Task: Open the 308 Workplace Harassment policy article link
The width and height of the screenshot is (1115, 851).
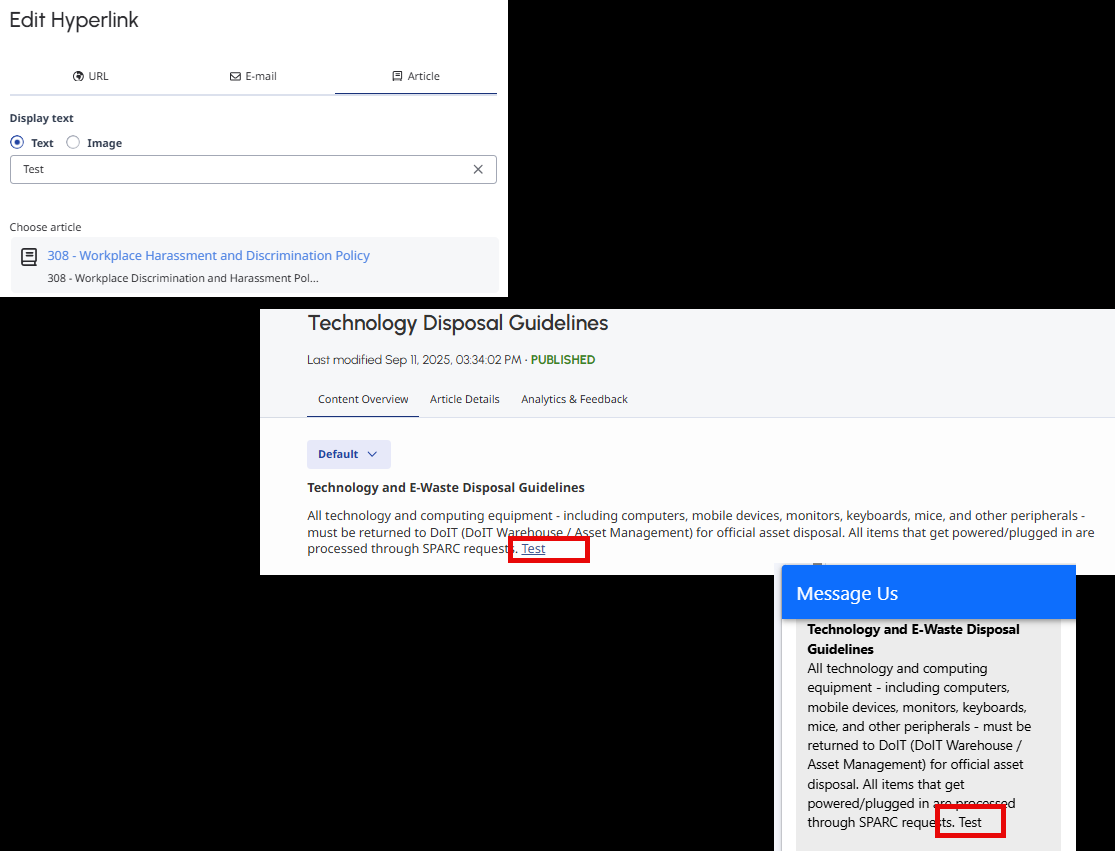Action: pyautogui.click(x=208, y=255)
